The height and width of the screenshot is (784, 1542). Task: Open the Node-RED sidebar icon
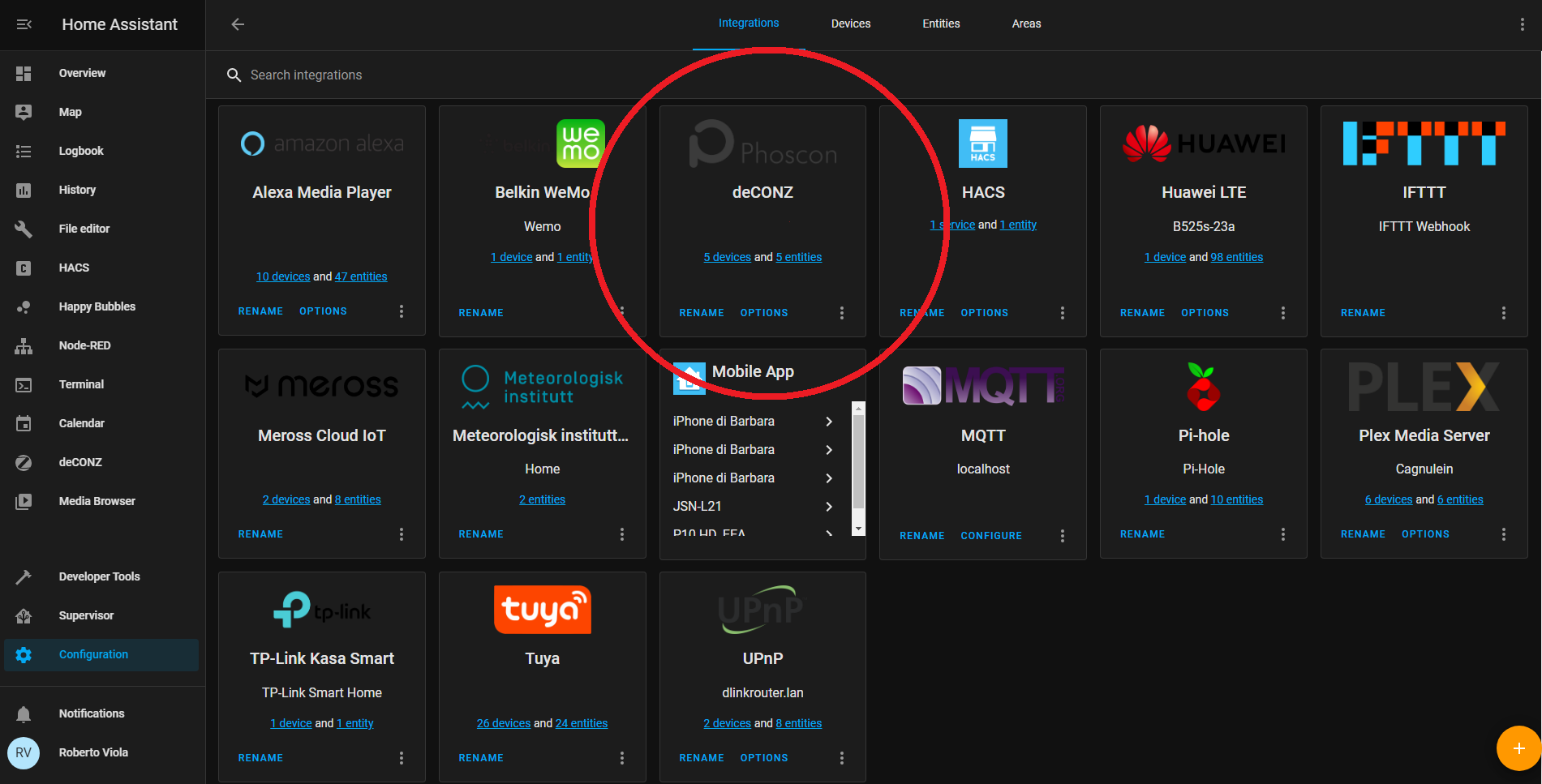pos(24,345)
